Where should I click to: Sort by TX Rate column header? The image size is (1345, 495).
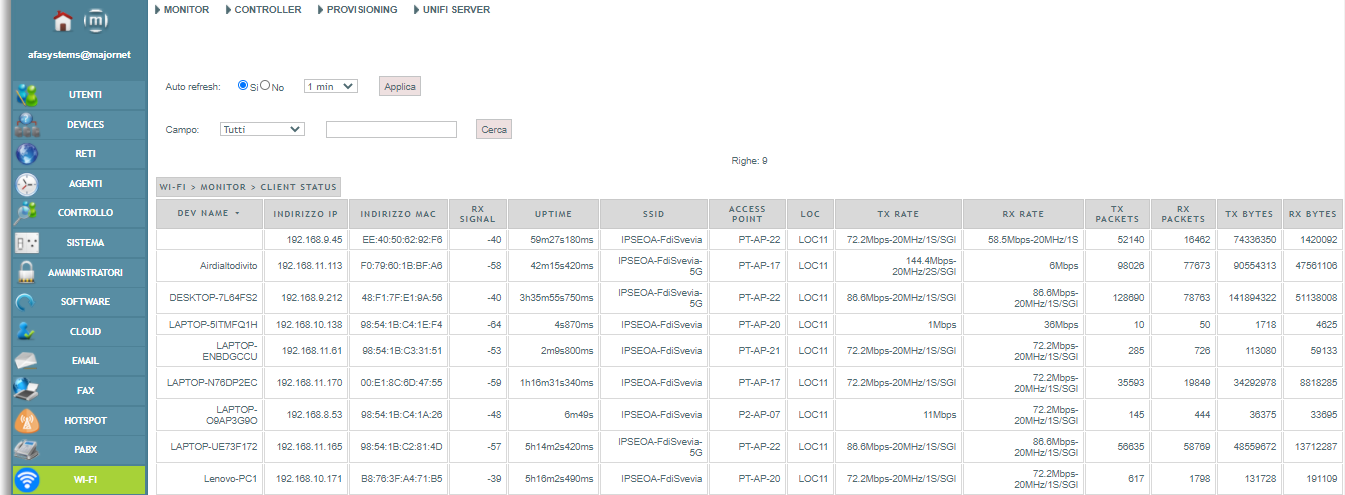pyautogui.click(x=898, y=214)
